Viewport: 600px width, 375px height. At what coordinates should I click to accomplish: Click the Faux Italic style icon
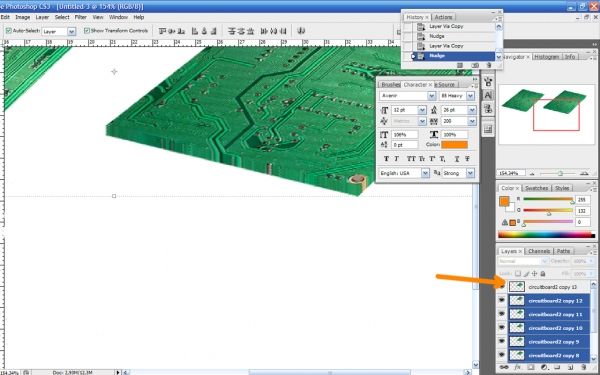pos(396,159)
